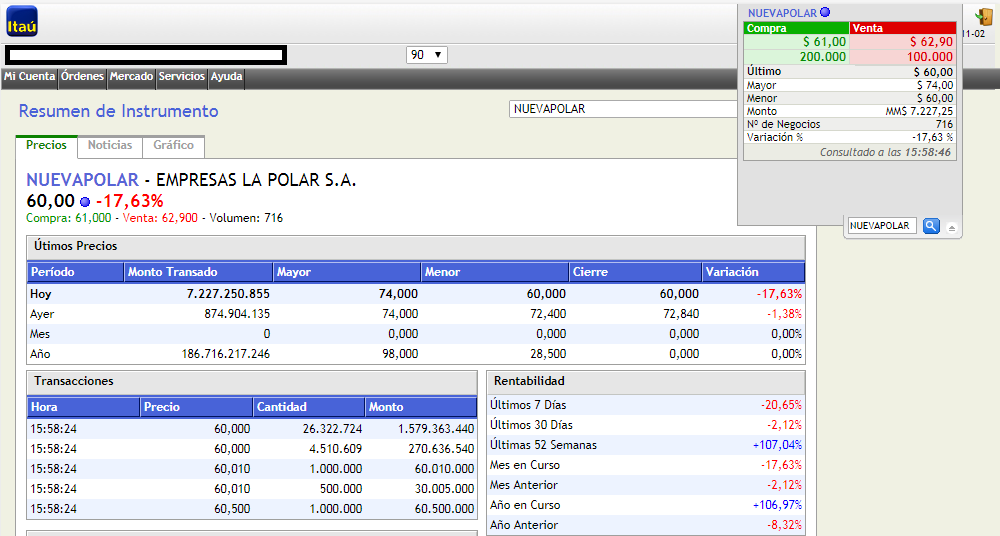Click the Últimas 52 Semanas label
The height and width of the screenshot is (536, 1000).
point(543,445)
